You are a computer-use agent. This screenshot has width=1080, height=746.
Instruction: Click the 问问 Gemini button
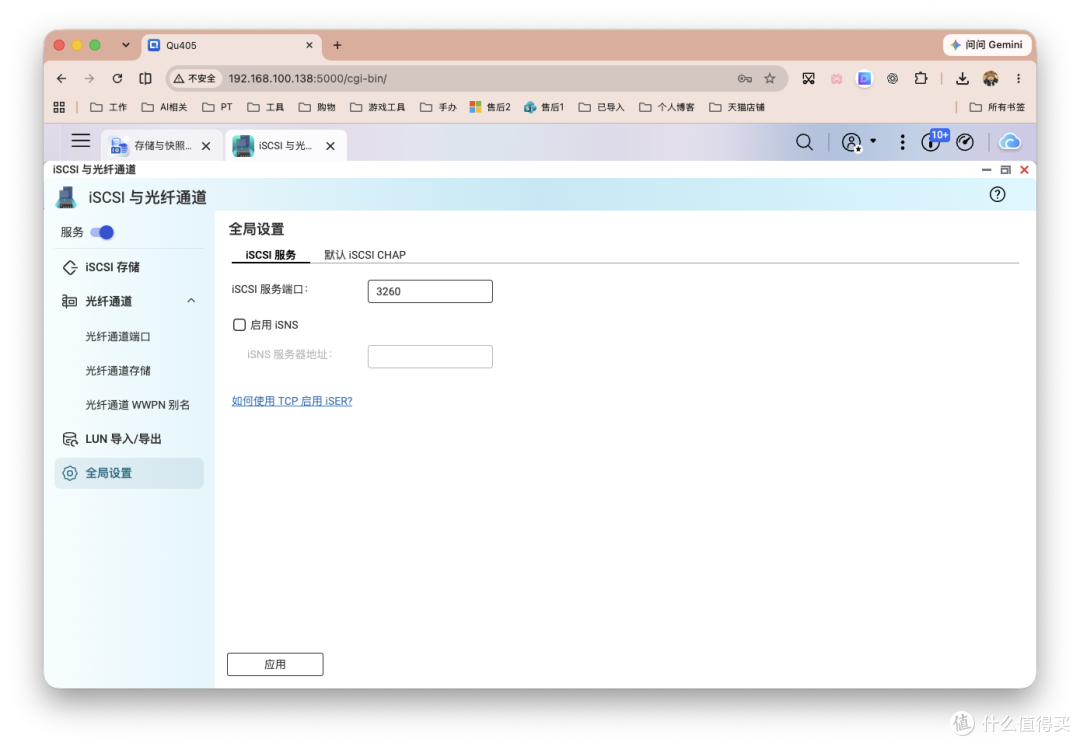coord(987,45)
